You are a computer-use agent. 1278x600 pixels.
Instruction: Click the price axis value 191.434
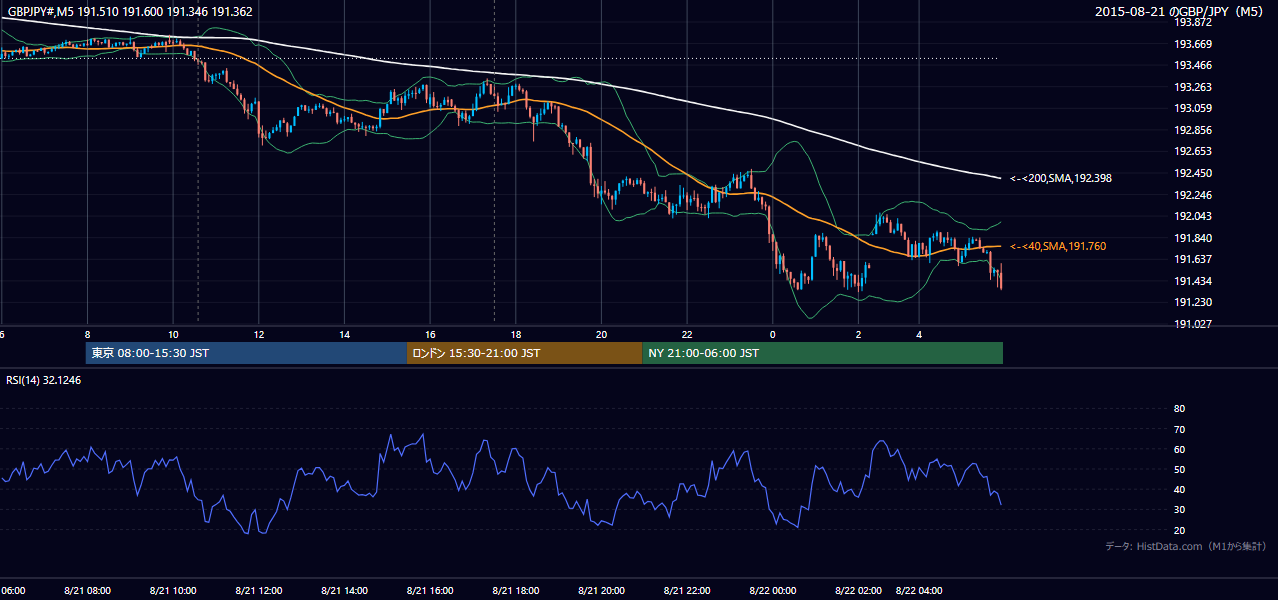coord(1194,281)
